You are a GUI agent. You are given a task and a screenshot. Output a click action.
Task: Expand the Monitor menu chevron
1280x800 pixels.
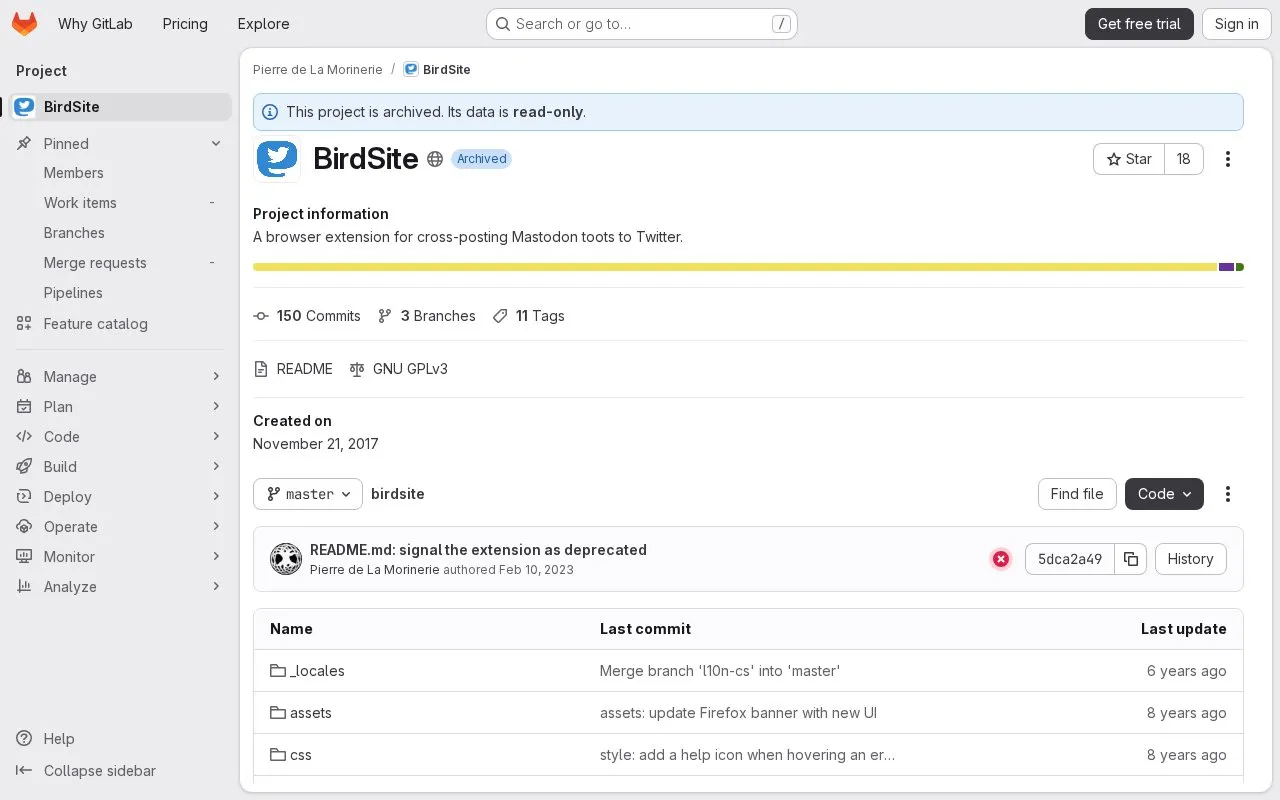point(216,557)
